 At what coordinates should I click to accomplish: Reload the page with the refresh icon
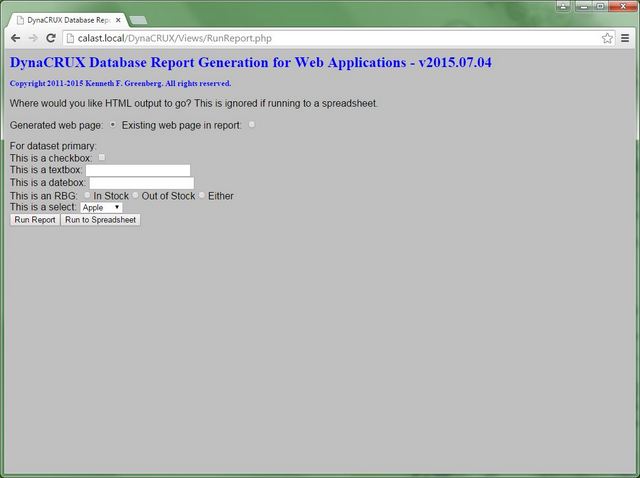51,38
